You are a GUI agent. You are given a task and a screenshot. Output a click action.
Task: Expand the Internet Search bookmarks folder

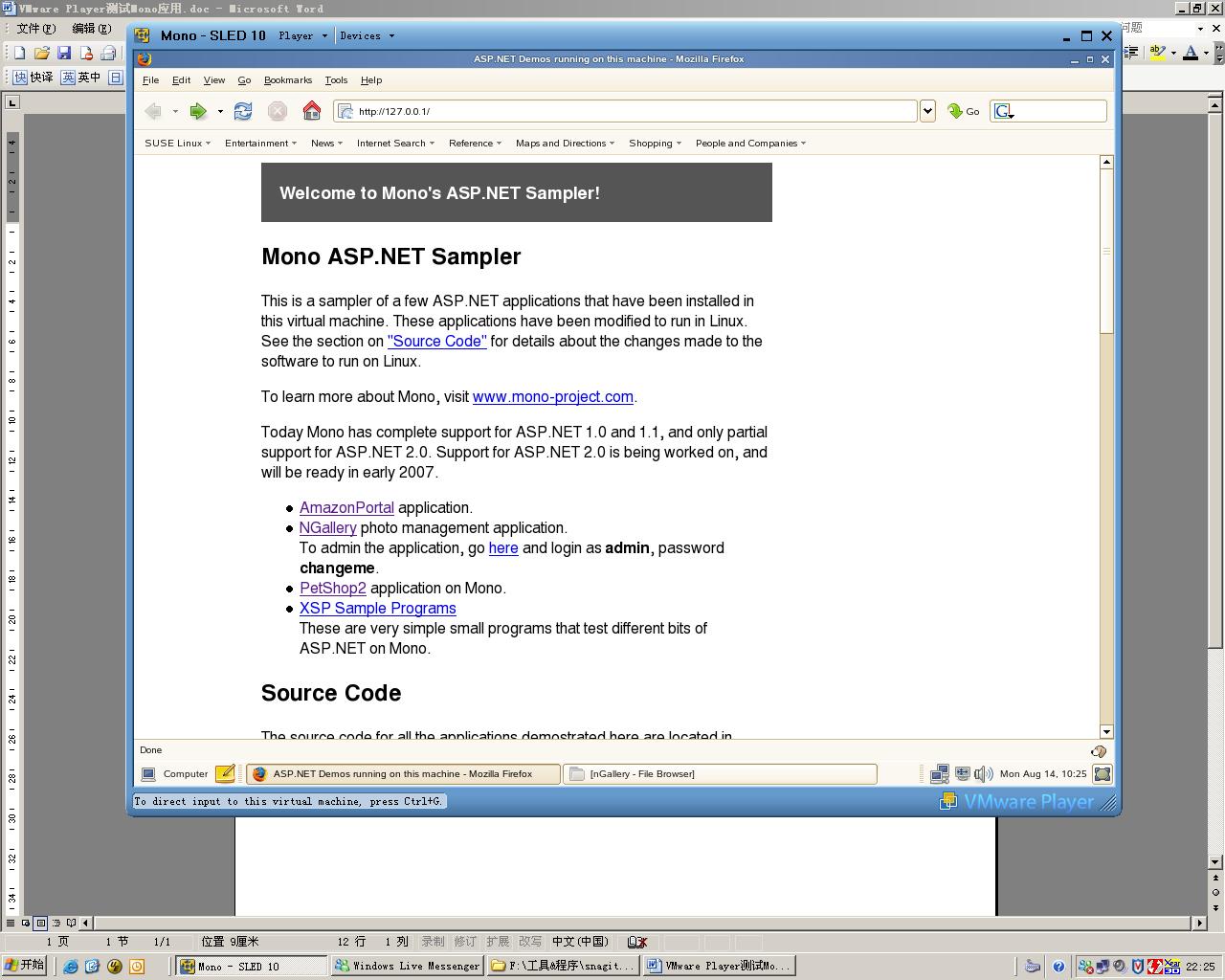pos(396,144)
